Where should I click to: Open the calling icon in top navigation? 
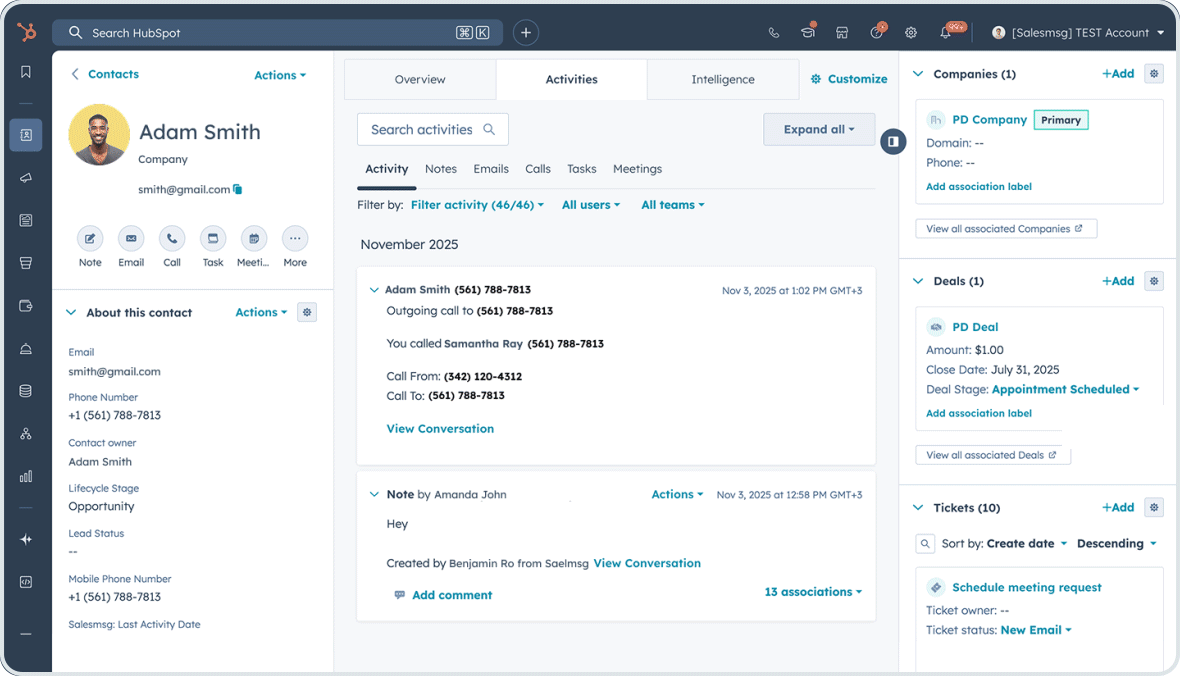(773, 32)
